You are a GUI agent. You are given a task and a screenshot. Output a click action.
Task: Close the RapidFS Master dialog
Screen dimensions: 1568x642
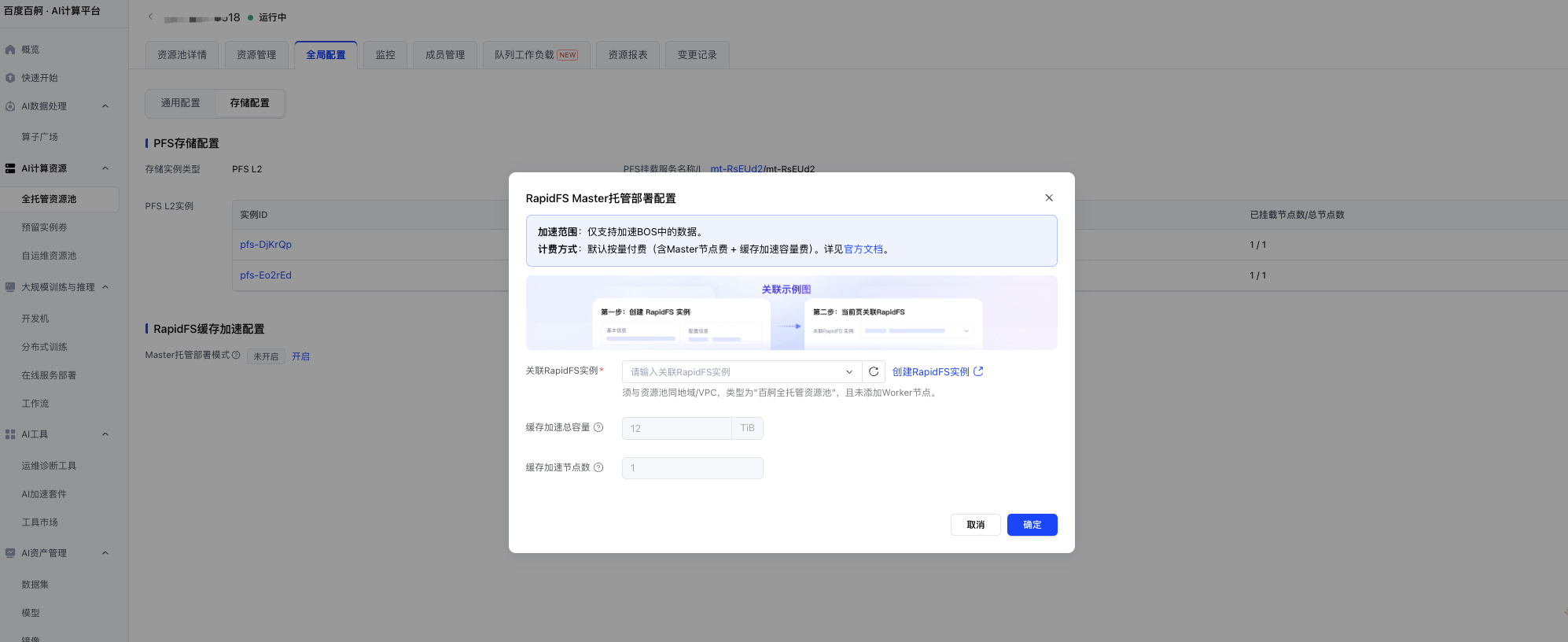pyautogui.click(x=1049, y=198)
